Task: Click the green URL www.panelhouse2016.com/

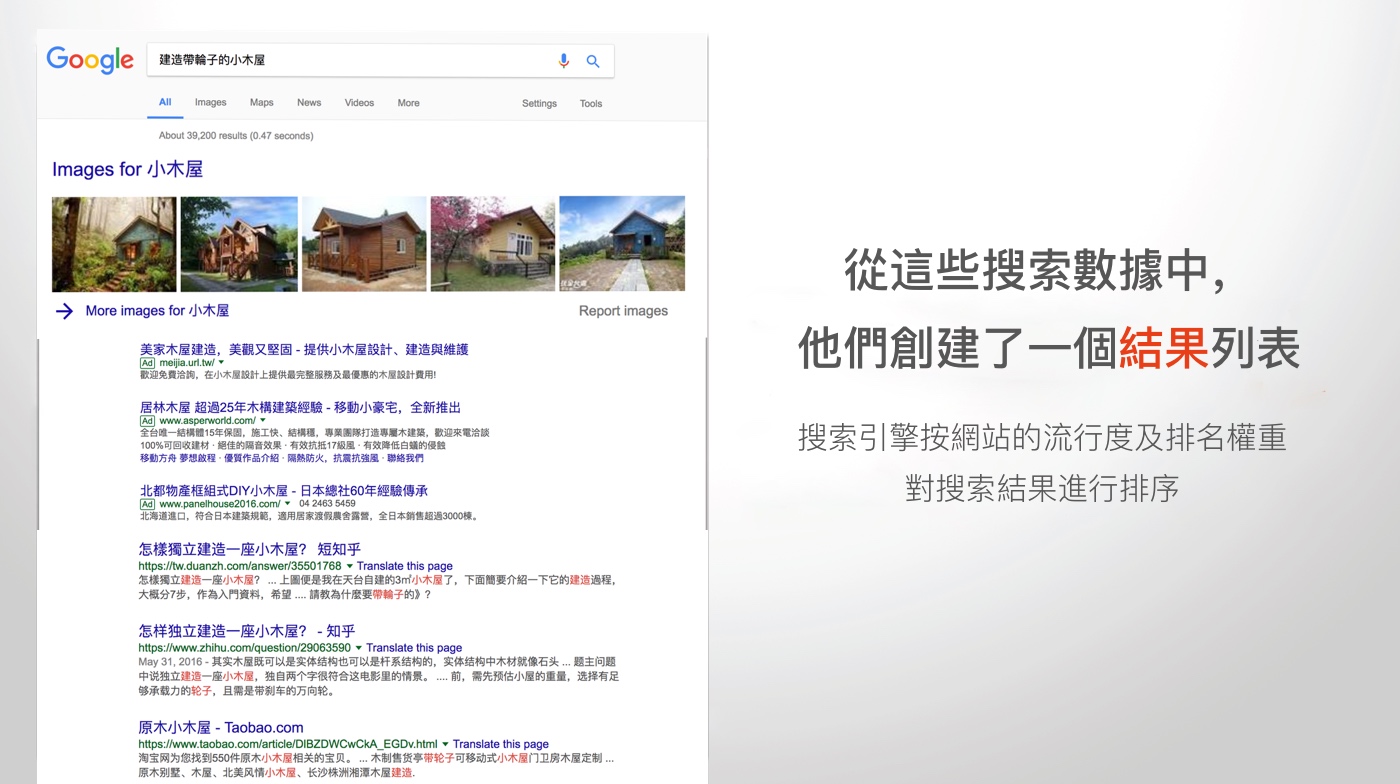Action: (220, 504)
